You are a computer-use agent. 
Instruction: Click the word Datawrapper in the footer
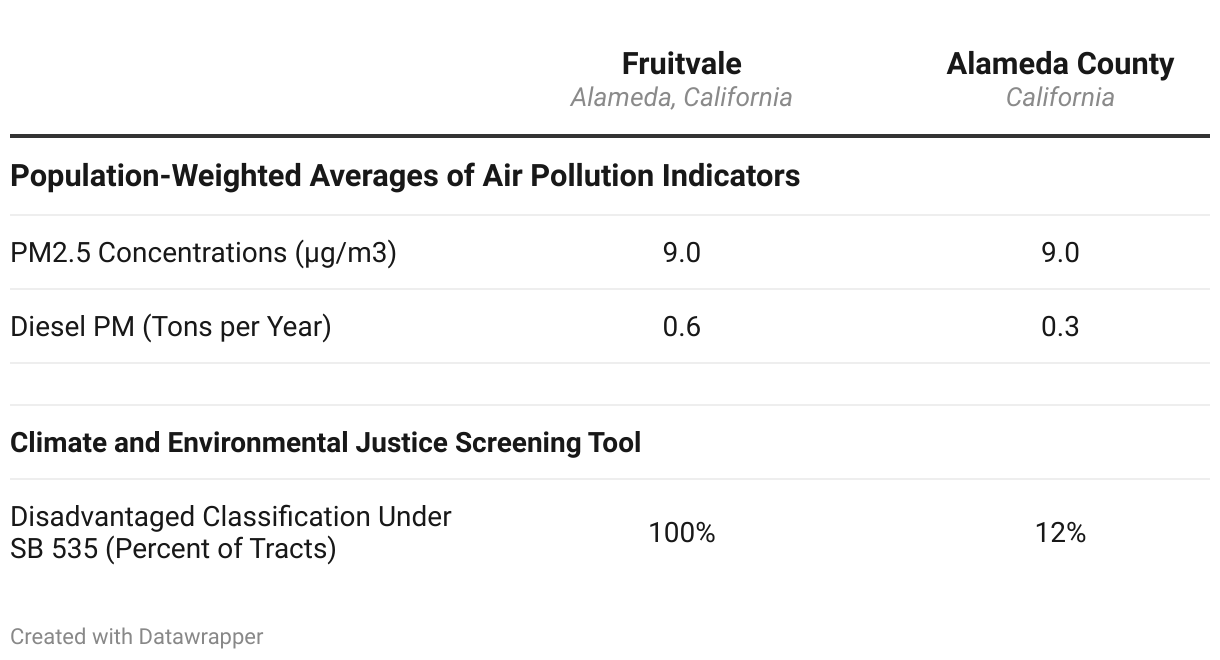tap(200, 636)
